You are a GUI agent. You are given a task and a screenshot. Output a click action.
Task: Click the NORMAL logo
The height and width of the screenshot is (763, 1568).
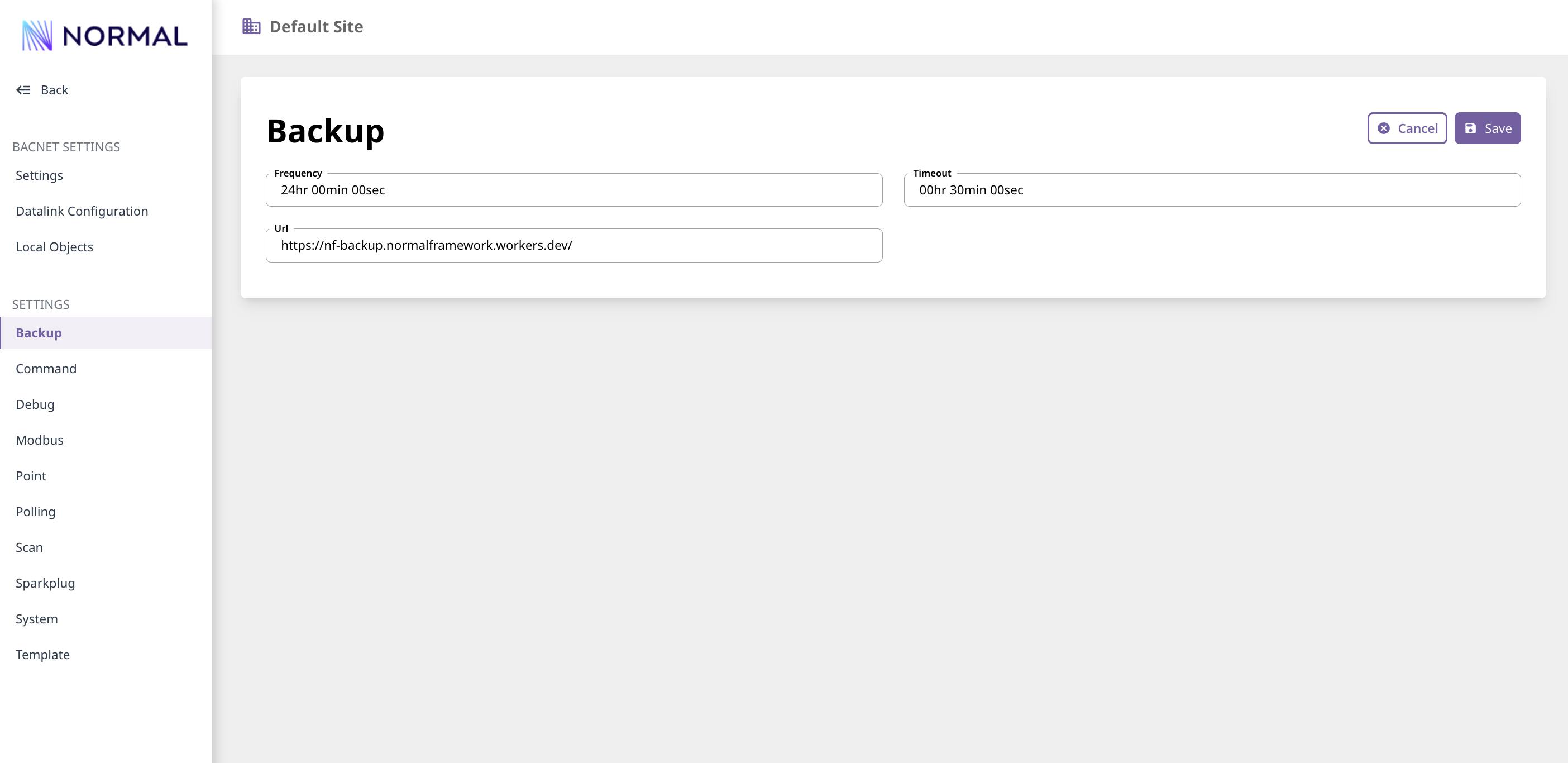pos(104,35)
